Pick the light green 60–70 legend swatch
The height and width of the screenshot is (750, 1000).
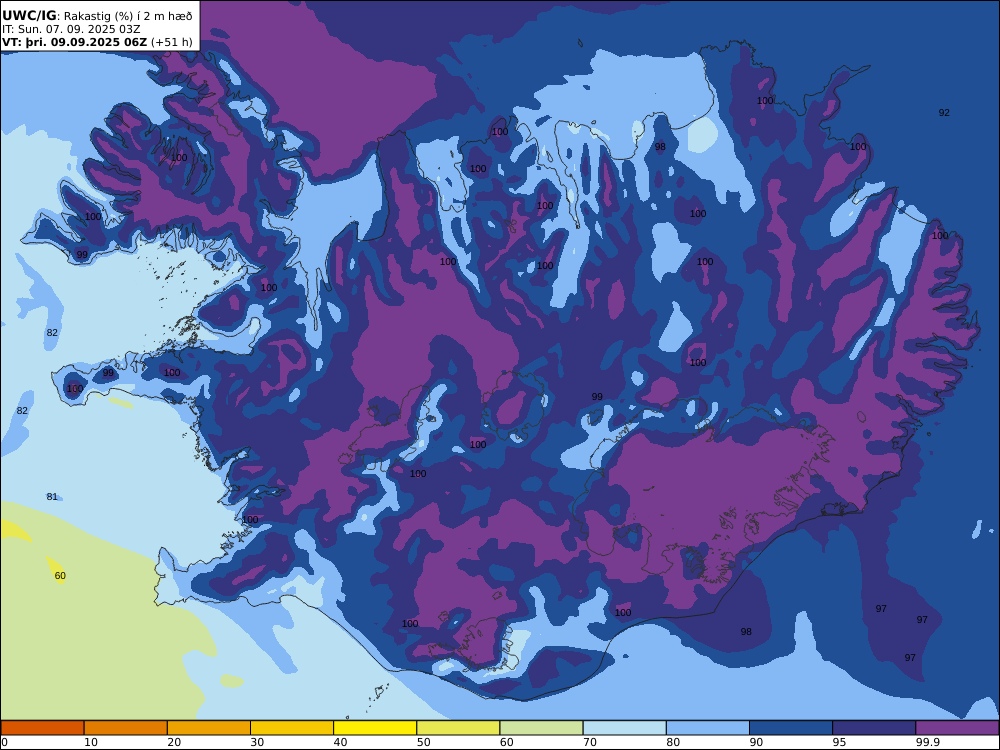tap(541, 728)
